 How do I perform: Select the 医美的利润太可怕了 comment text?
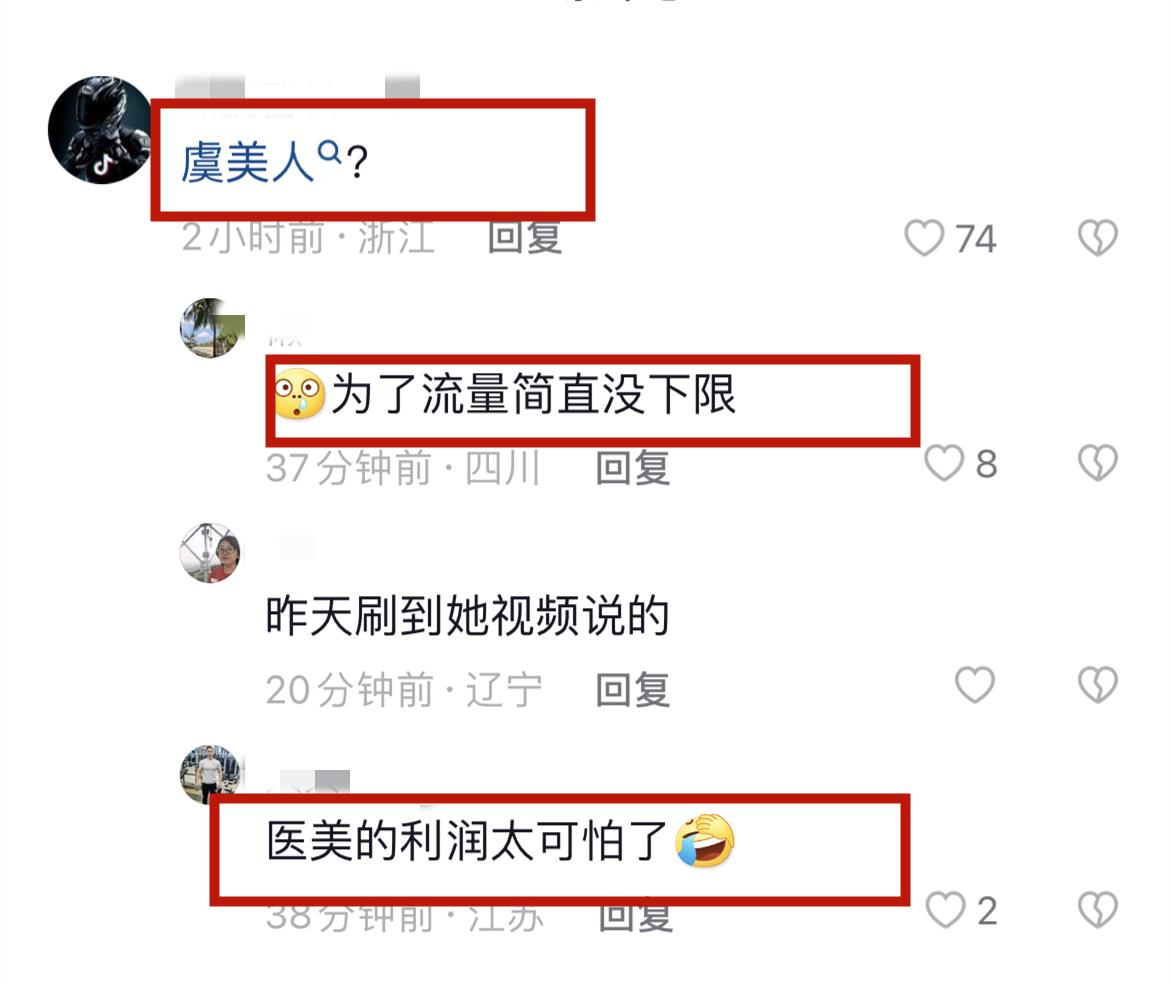click(467, 841)
